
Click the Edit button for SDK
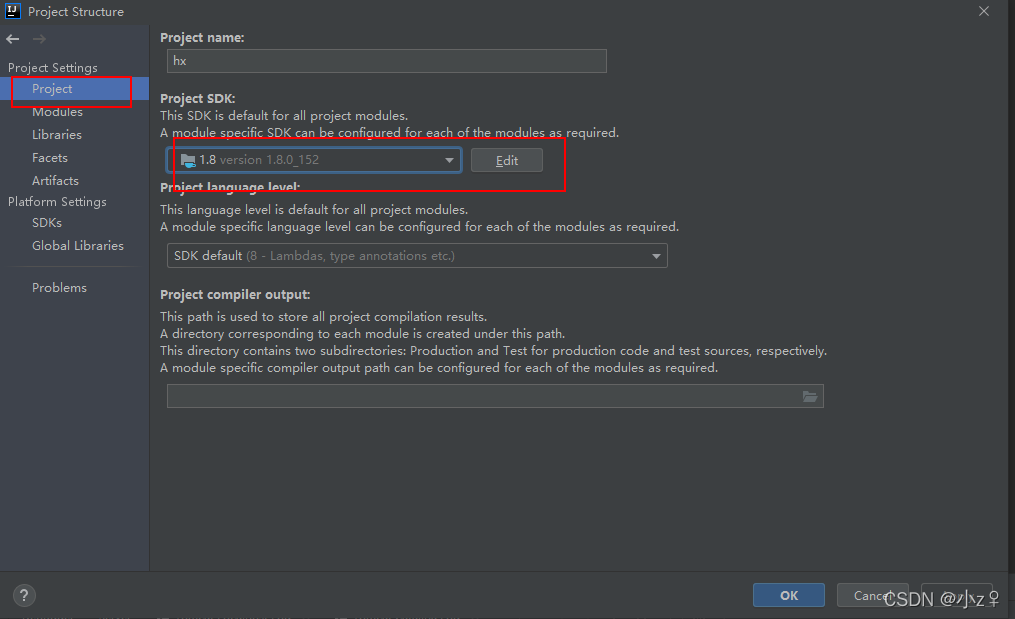point(507,161)
